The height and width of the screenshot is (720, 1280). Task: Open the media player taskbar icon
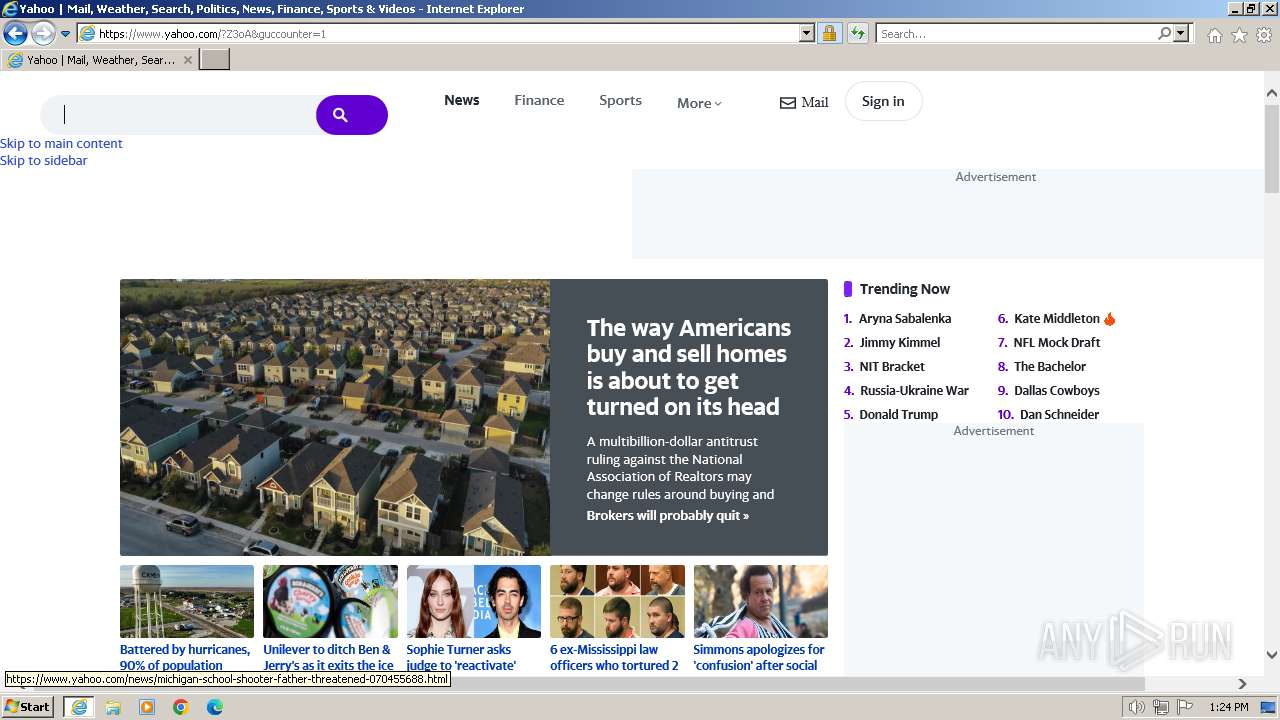click(x=147, y=707)
